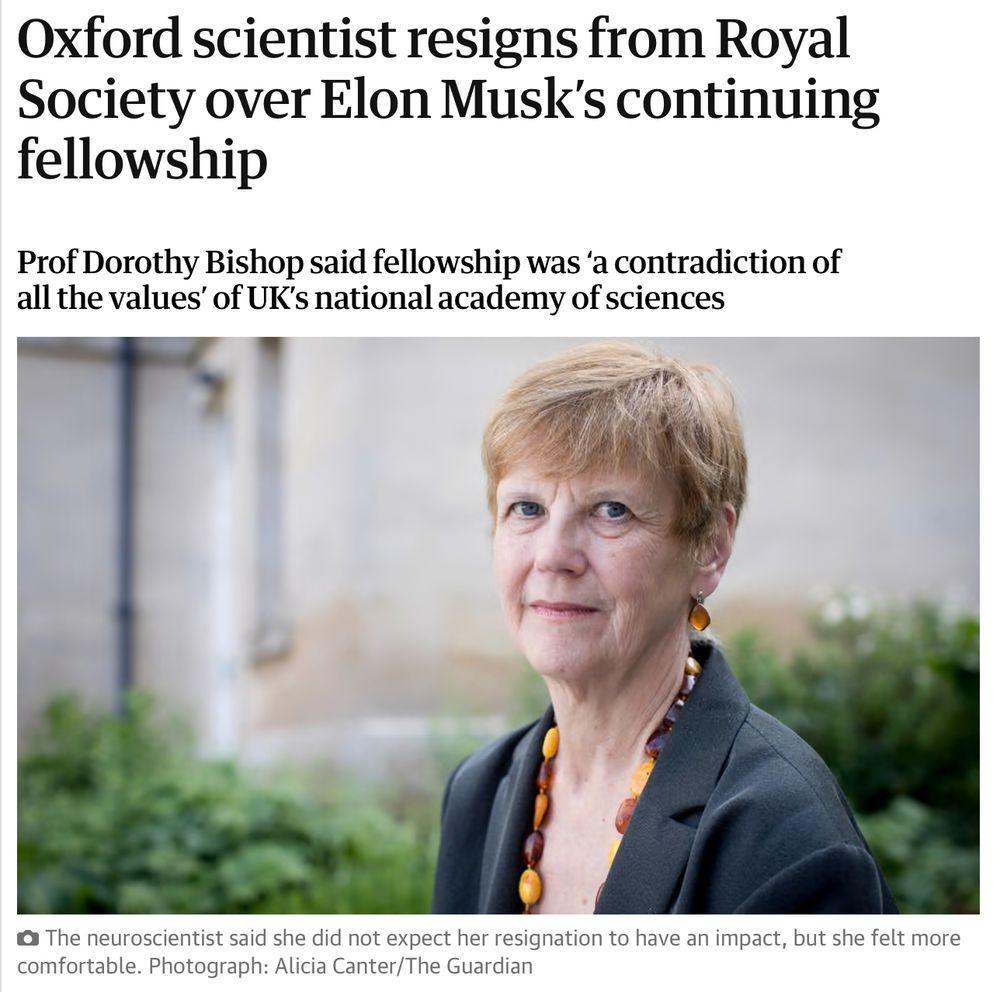
Task: Click the Prof Dorothy Bishop subheading text
Action: click(429, 279)
